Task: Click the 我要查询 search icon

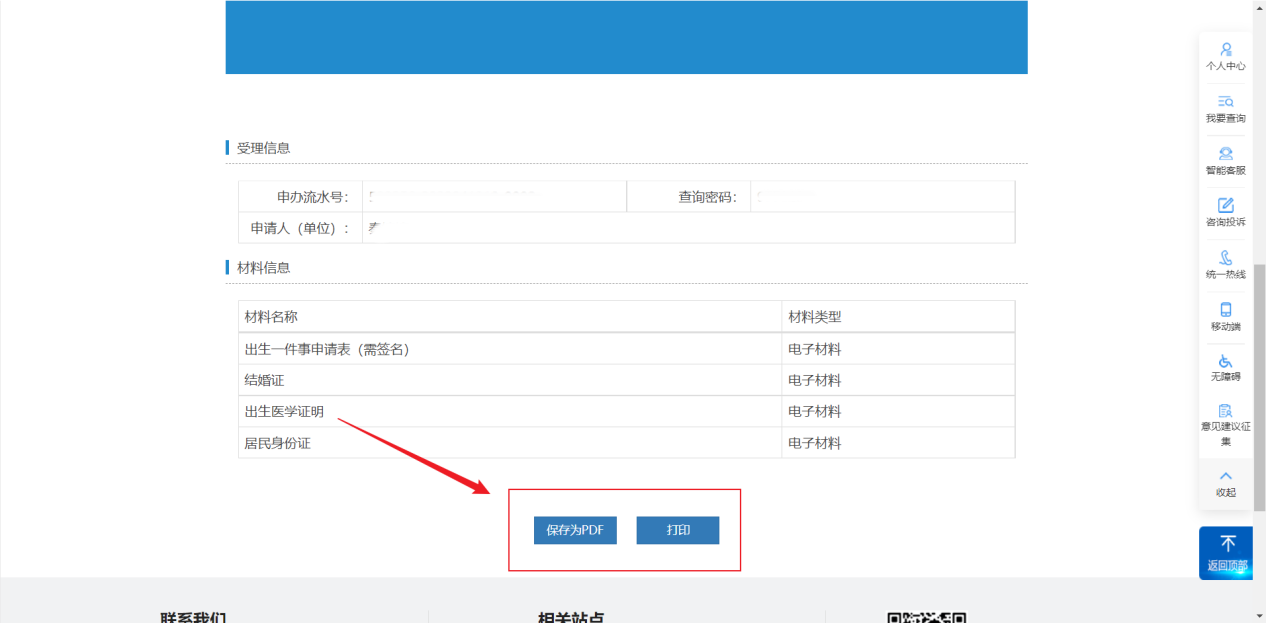Action: (1225, 102)
